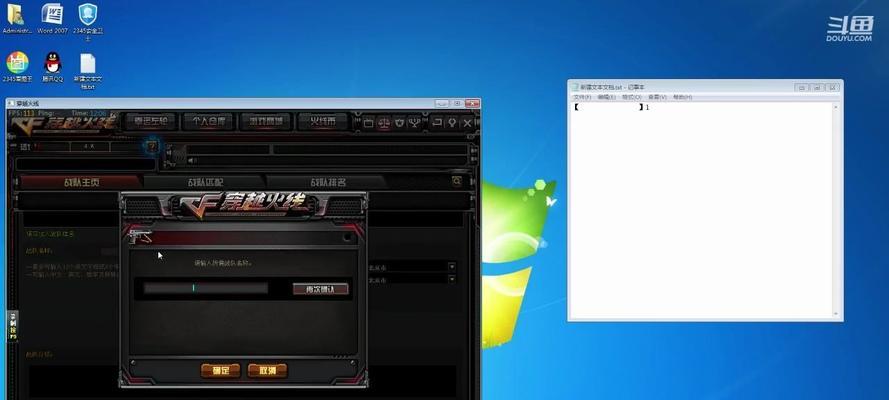Click the Notepad scrollbar down arrow
This screenshot has height=400, width=889.
pos(836,314)
